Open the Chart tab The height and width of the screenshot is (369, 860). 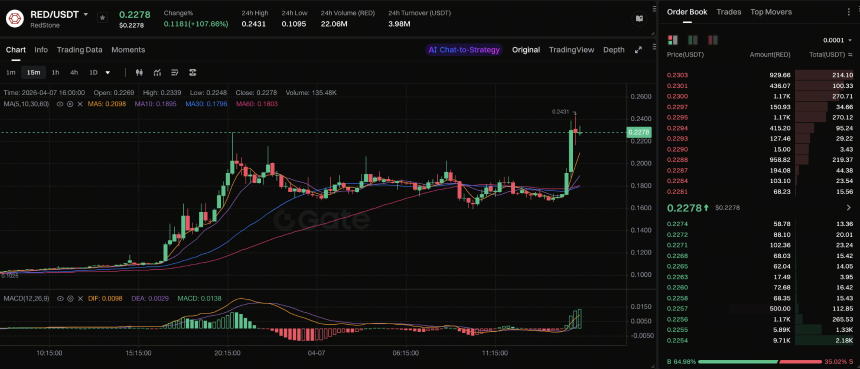15,50
